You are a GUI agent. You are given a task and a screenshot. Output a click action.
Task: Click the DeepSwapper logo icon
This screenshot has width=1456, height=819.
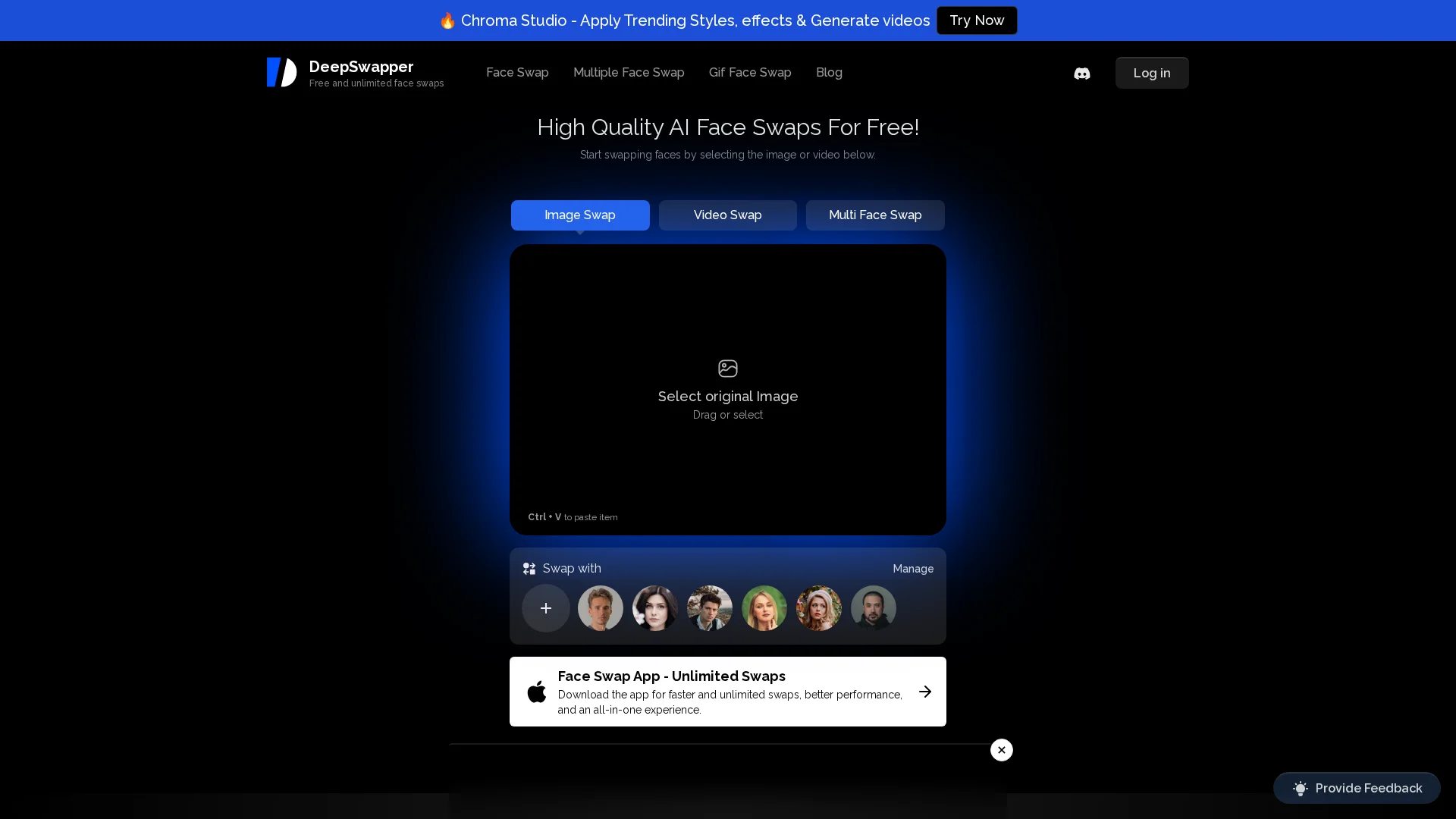[x=281, y=73]
